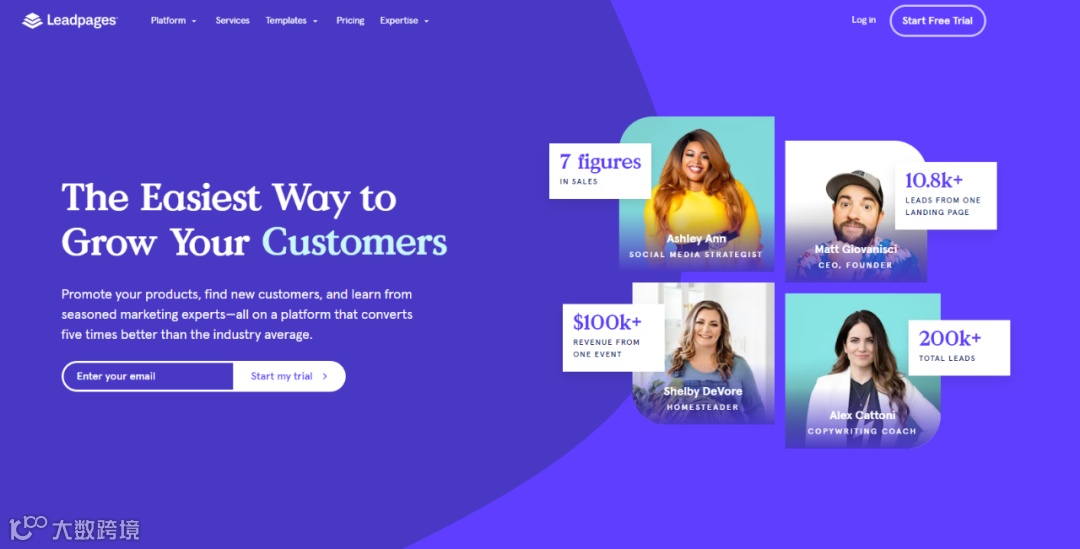Click the Start my trial button
This screenshot has height=549, width=1080.
[x=289, y=376]
